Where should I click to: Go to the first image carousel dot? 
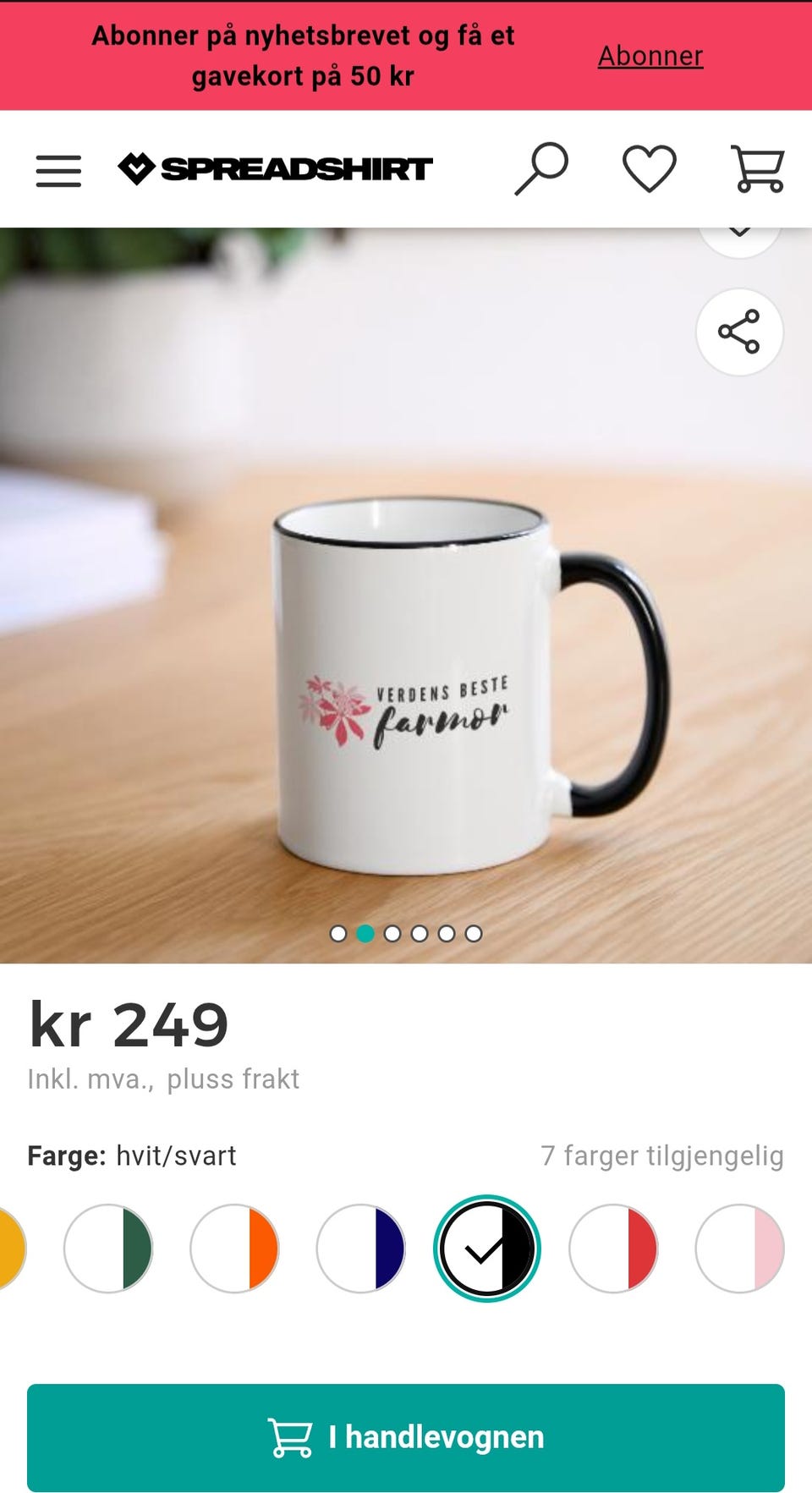coord(338,934)
